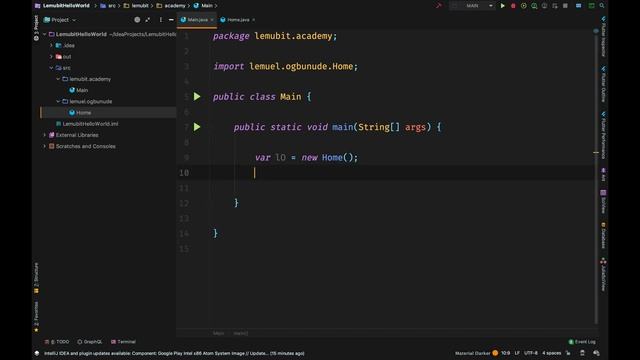Click the run with coverage icon
The width and height of the screenshot is (640, 360).
point(524,6)
